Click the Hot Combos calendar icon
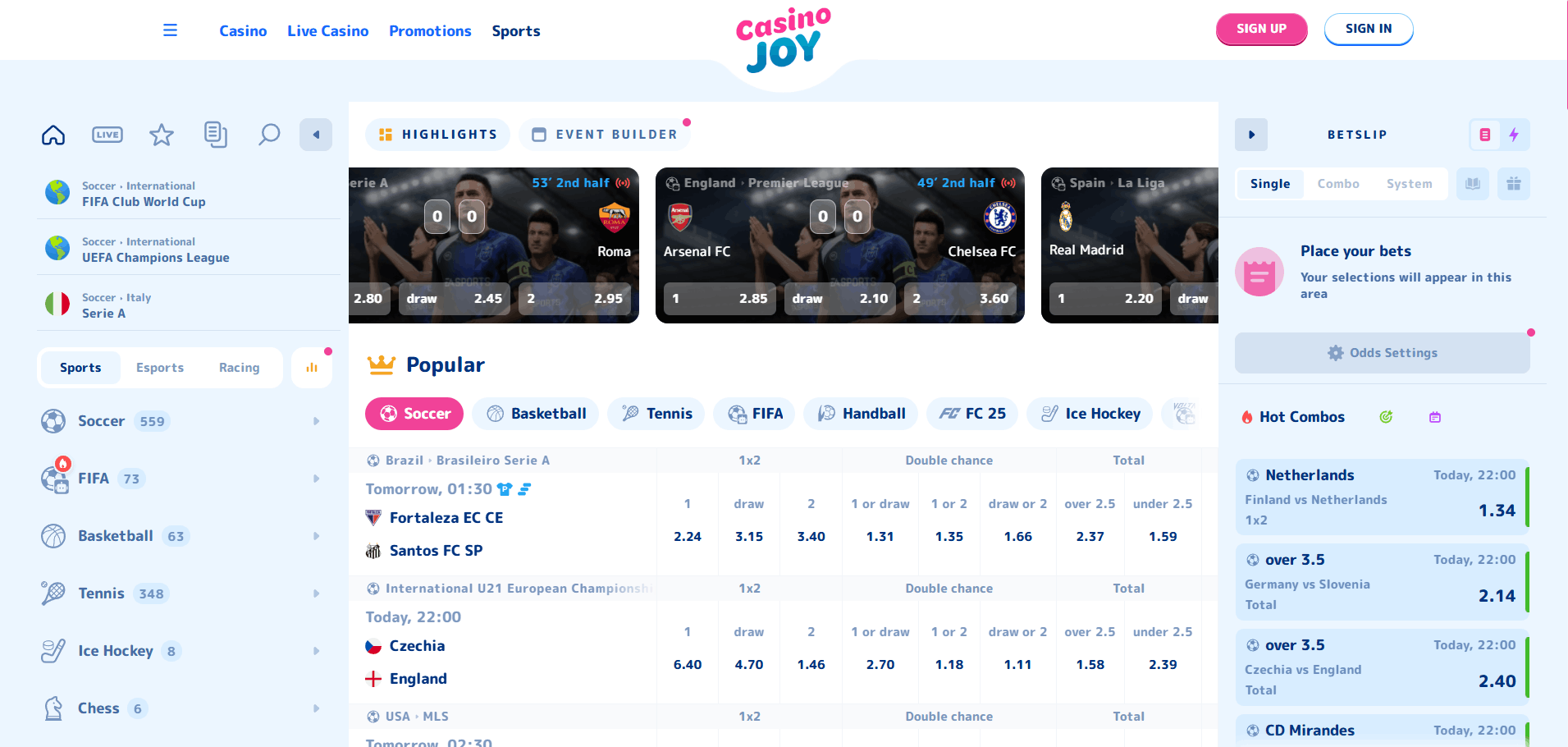This screenshot has height=747, width=1568. [1435, 417]
